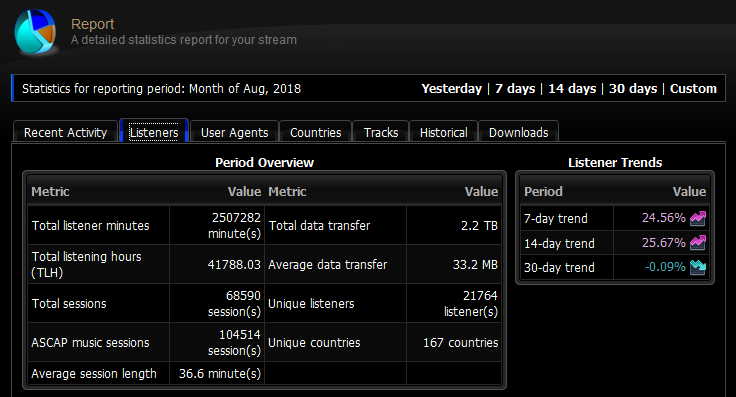
Task: Go to the Tracks tab
Action: point(381,132)
